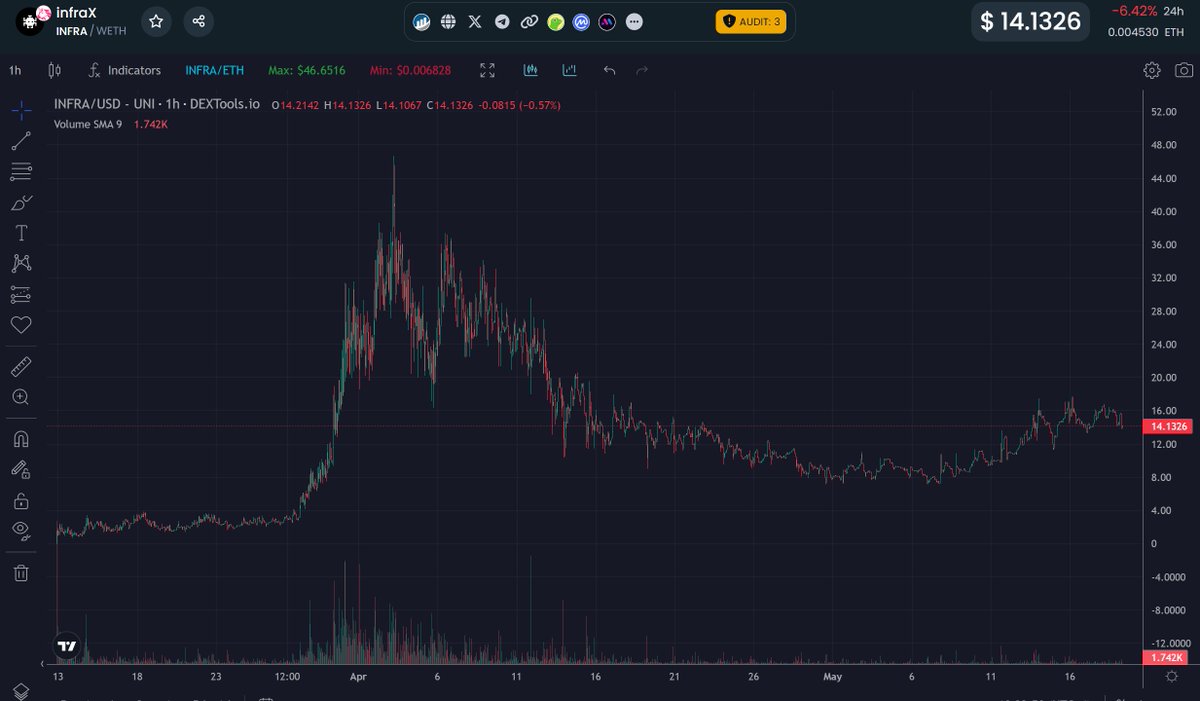Select the trend line drawing tool
This screenshot has height=701, width=1200.
[21, 141]
